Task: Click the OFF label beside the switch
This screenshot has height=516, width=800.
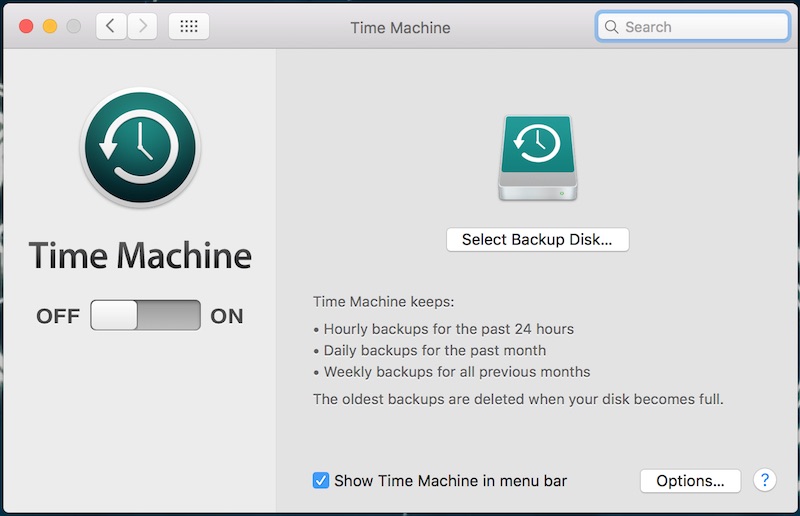Action: (58, 316)
